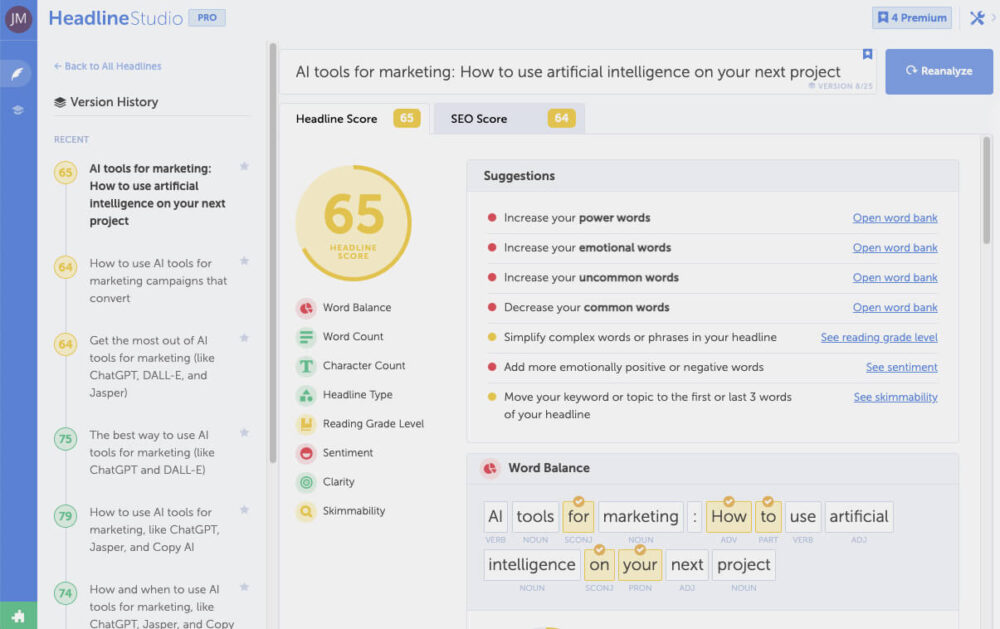Star the headline scoring 75

click(x=244, y=433)
